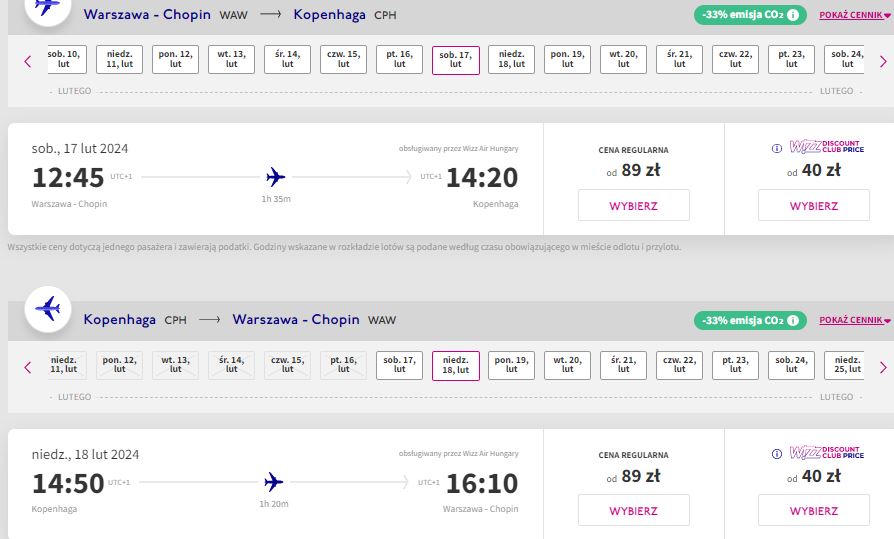Click the 14:20 arrival time

tap(482, 177)
